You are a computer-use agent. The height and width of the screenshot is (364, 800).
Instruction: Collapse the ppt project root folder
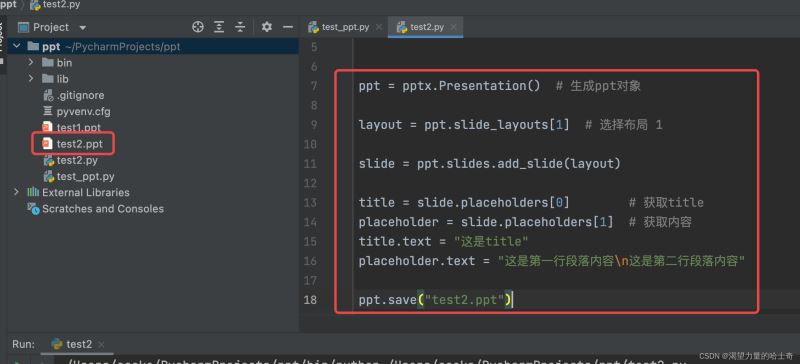(17, 46)
